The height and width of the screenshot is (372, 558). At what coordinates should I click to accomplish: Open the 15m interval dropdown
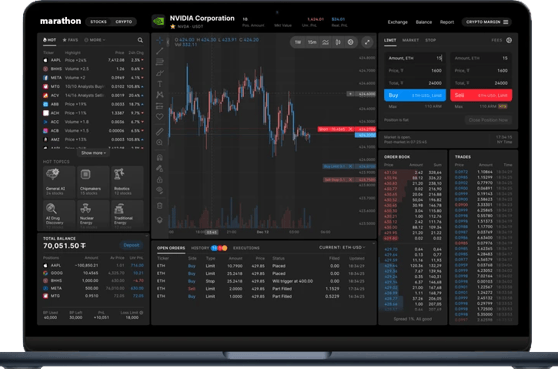point(312,42)
